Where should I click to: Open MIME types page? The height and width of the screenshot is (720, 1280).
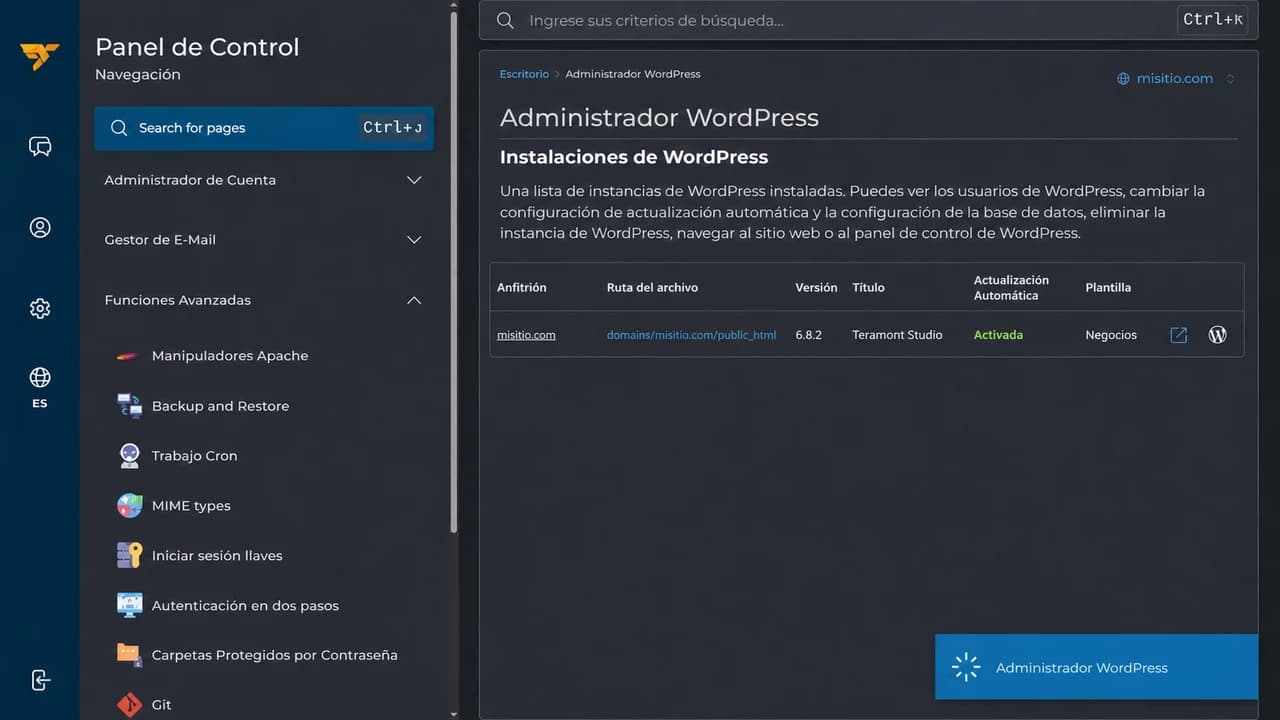pyautogui.click(x=191, y=506)
